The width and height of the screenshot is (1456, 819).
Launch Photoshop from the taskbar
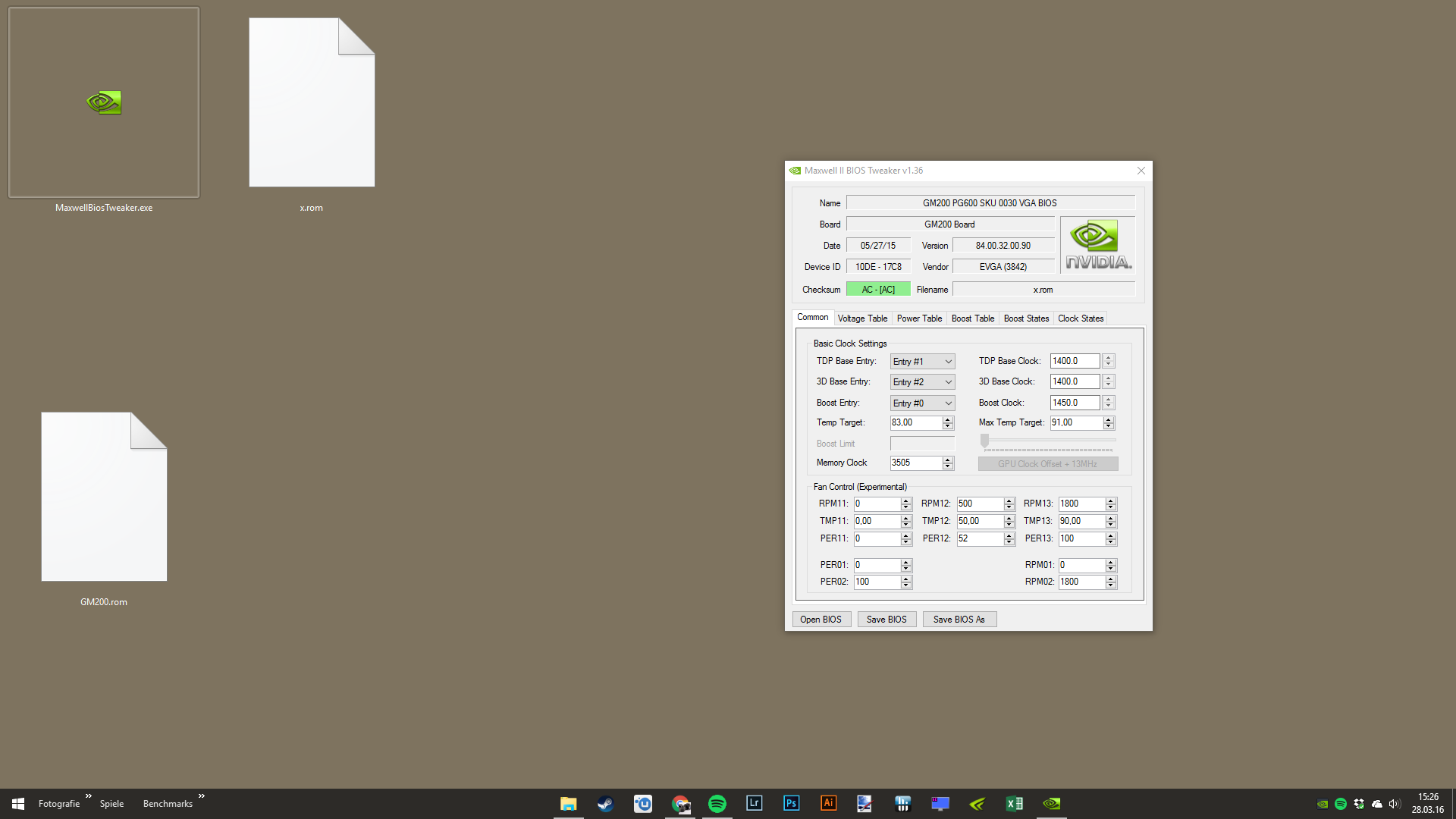[791, 804]
